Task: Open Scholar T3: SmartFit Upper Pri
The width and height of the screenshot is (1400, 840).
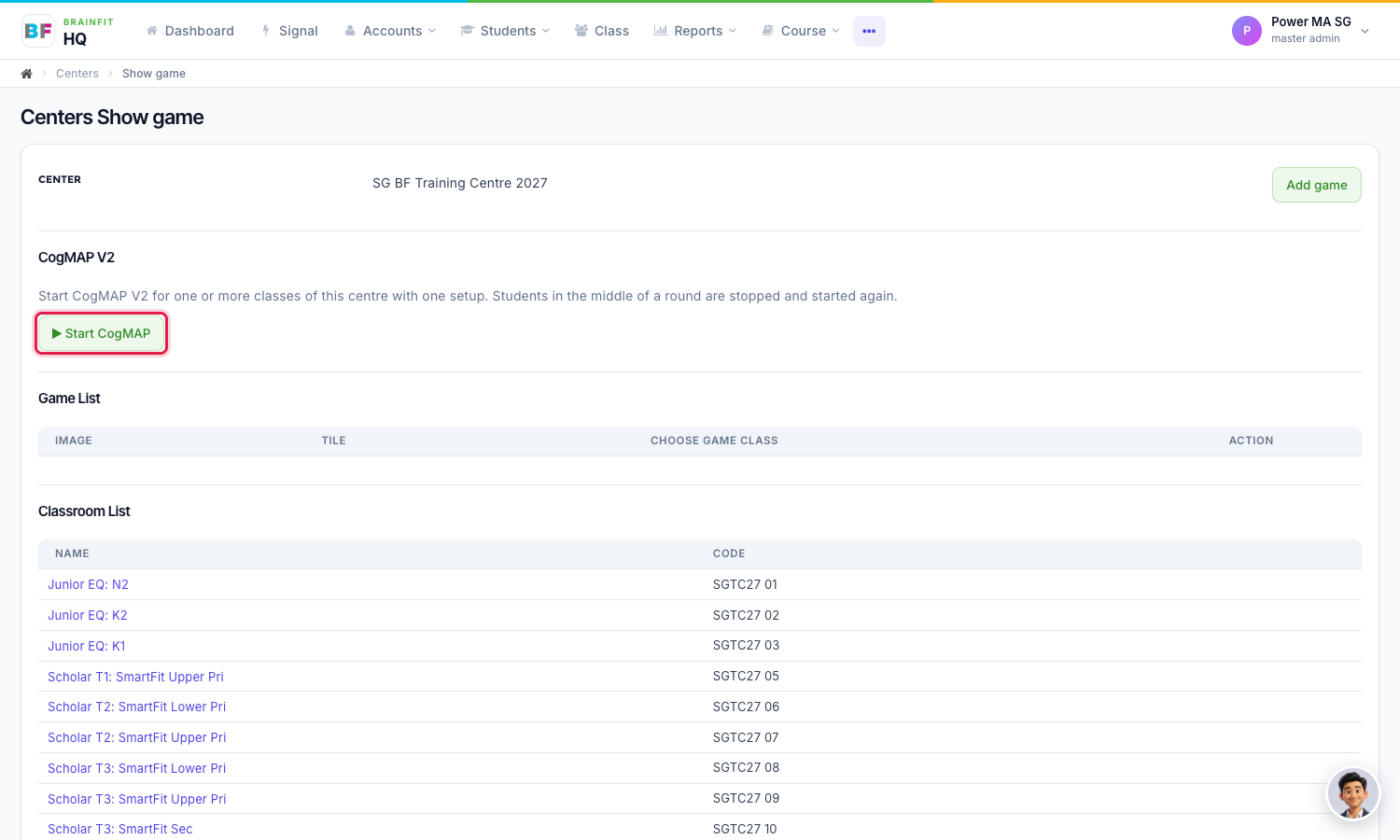Action: coord(137,799)
